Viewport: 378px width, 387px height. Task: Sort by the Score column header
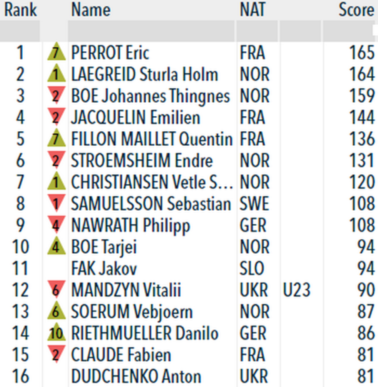click(x=356, y=9)
